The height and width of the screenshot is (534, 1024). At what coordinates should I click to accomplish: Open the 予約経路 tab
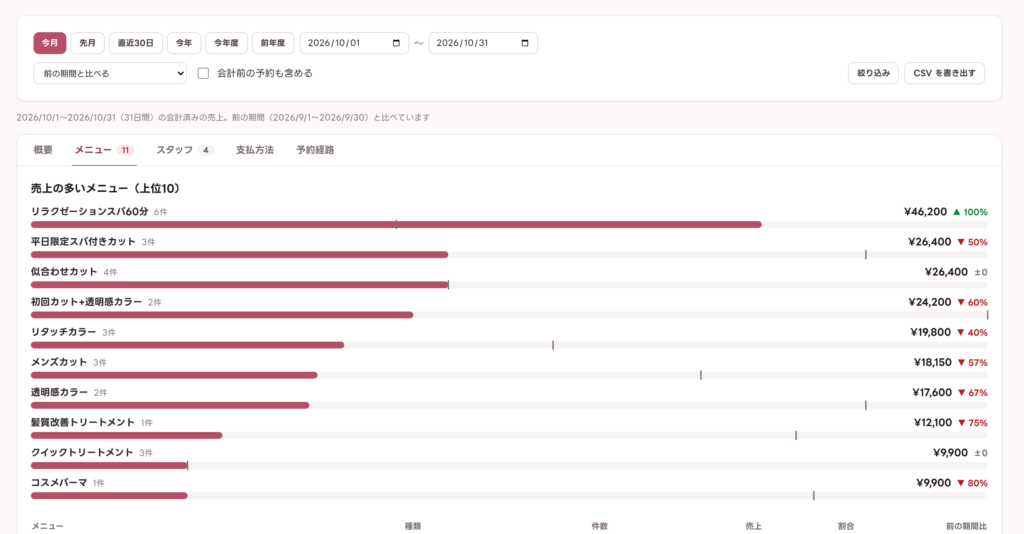pyautogui.click(x=315, y=150)
